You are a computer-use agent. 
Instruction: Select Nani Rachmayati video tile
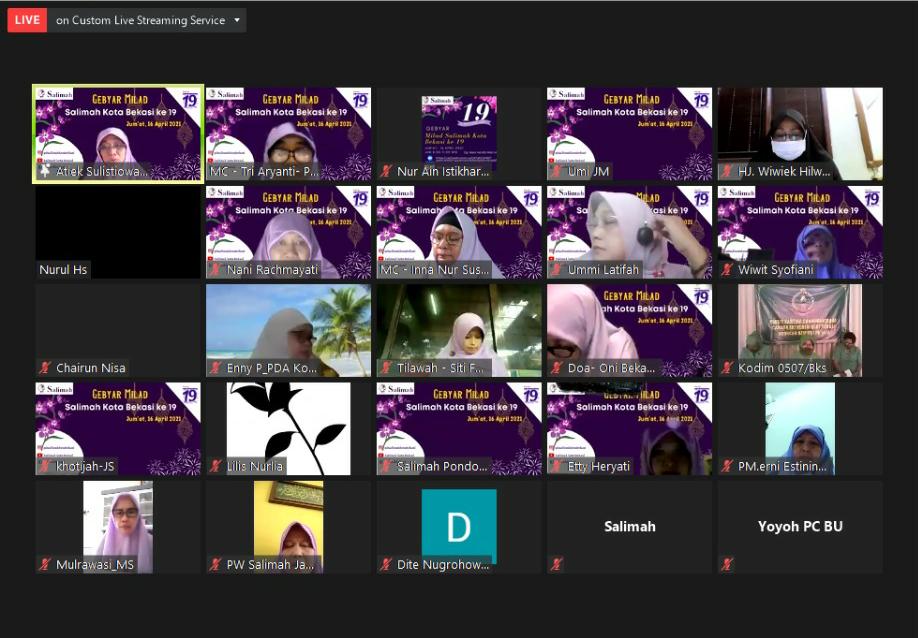point(289,232)
